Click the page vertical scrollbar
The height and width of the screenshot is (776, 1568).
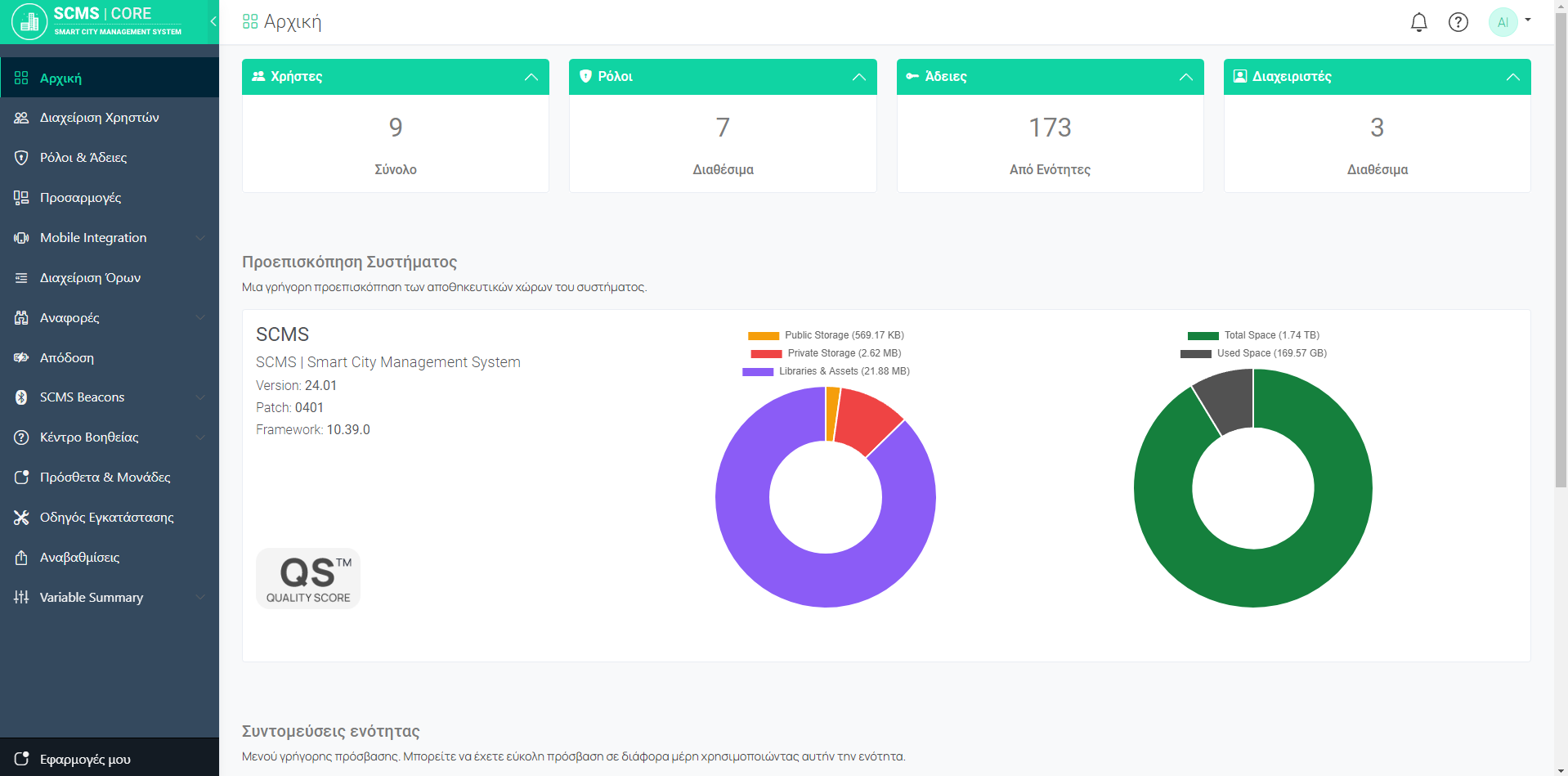(1561, 245)
